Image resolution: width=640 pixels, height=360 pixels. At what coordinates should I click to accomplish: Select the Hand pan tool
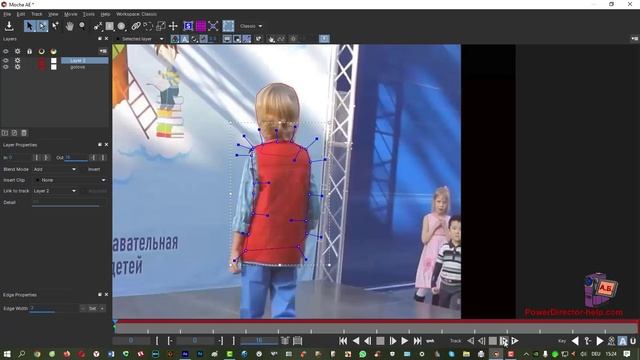click(x=70, y=26)
